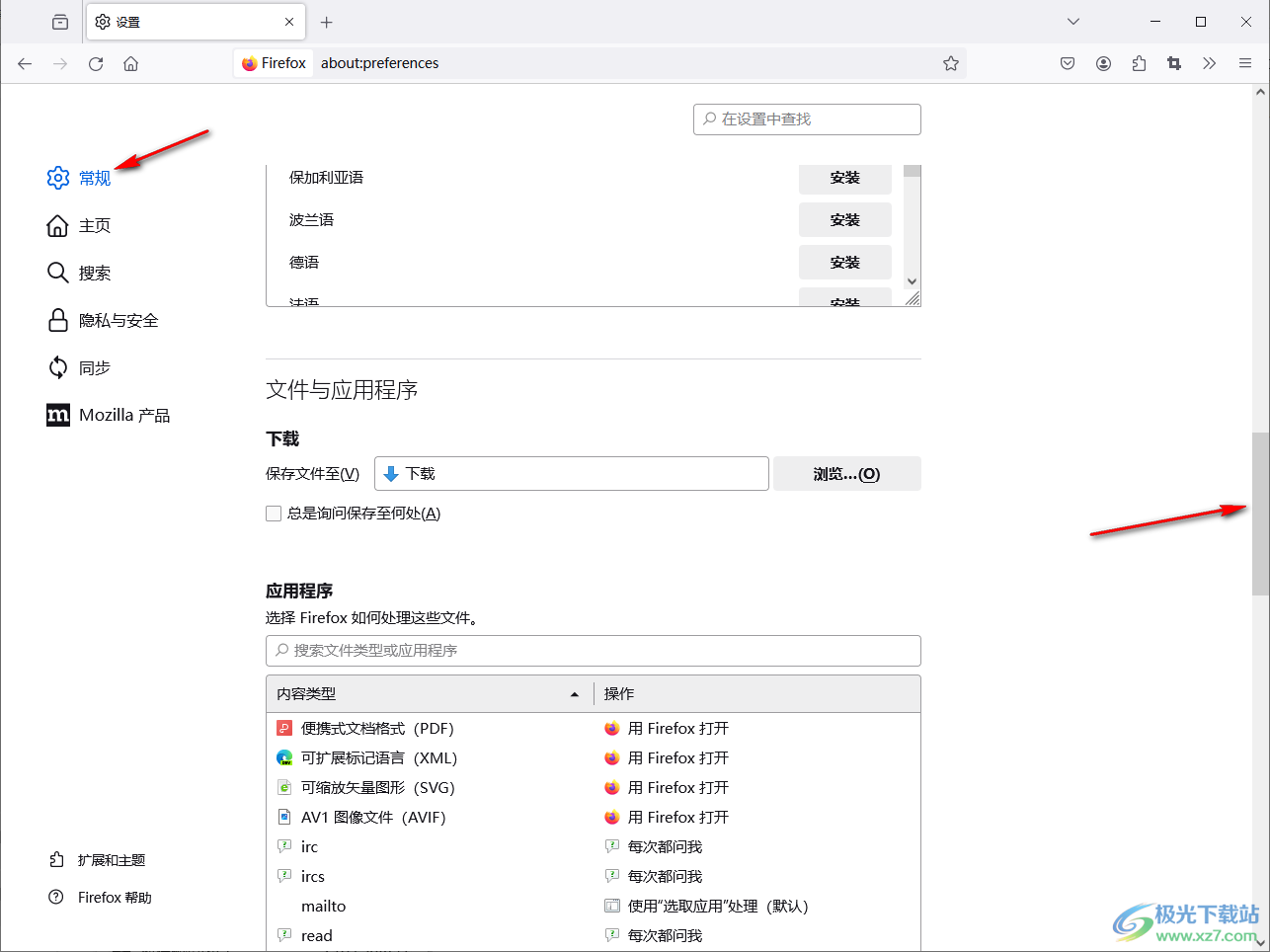Install 保加利亚语 language
The height and width of the screenshot is (952, 1270).
[845, 178]
